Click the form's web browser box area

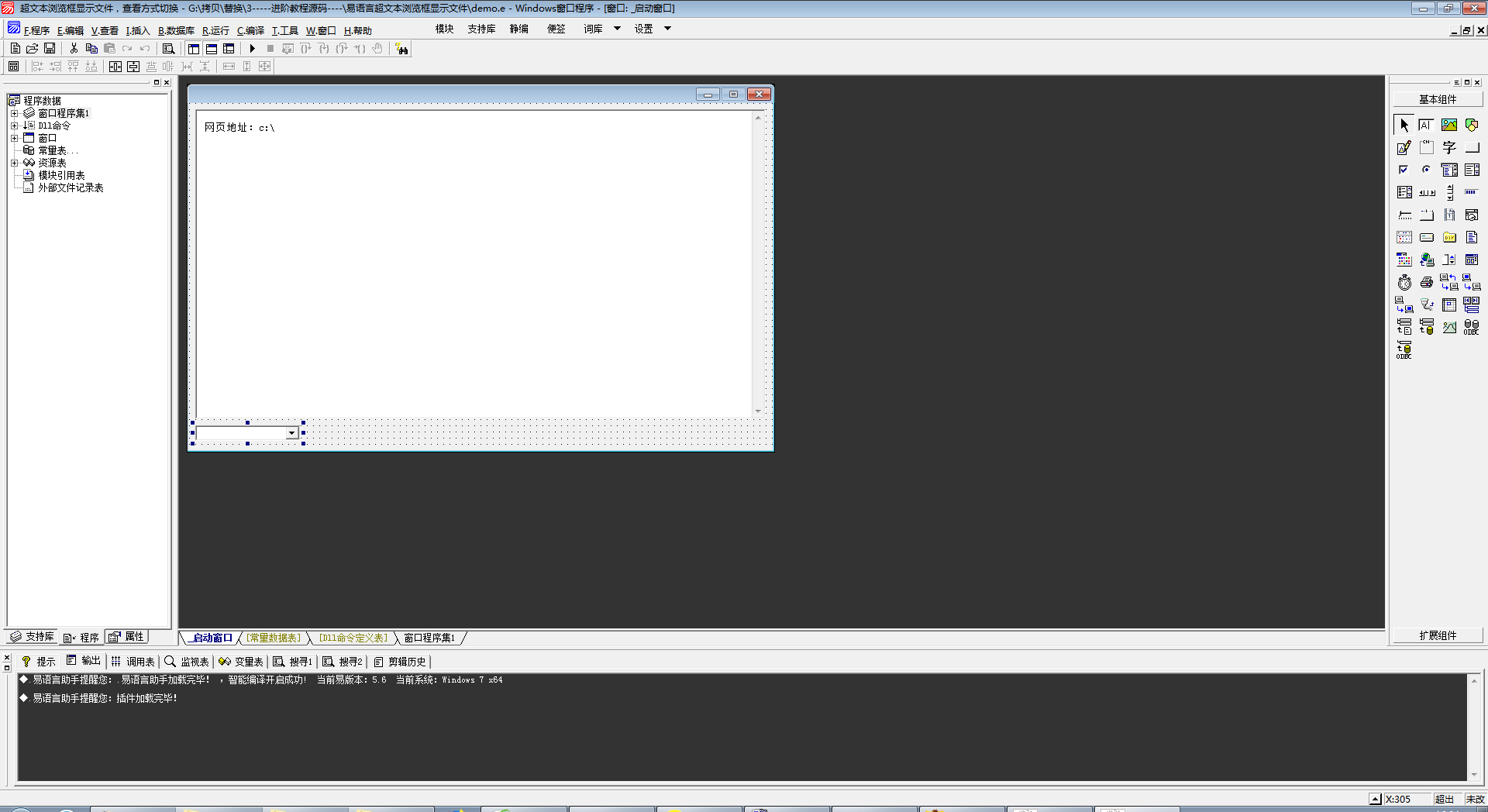tap(480, 263)
